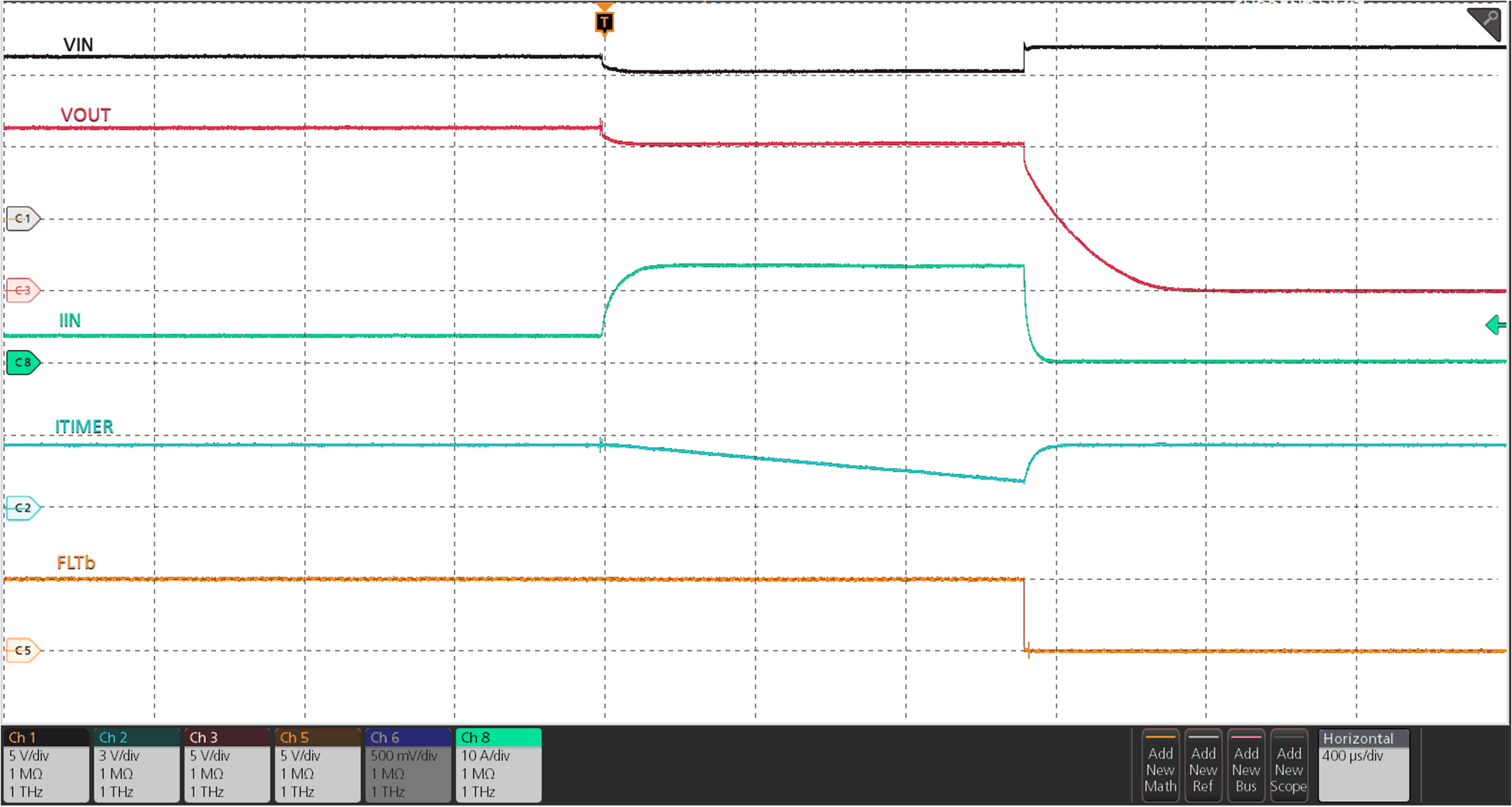The image size is (1512, 807).
Task: Click the Add New Scope button
Action: pos(1289,767)
